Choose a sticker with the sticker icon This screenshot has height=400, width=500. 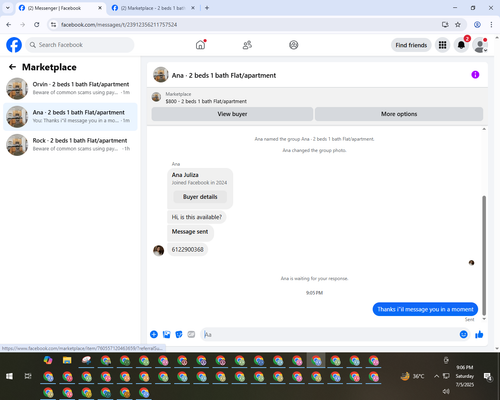[x=179, y=334]
